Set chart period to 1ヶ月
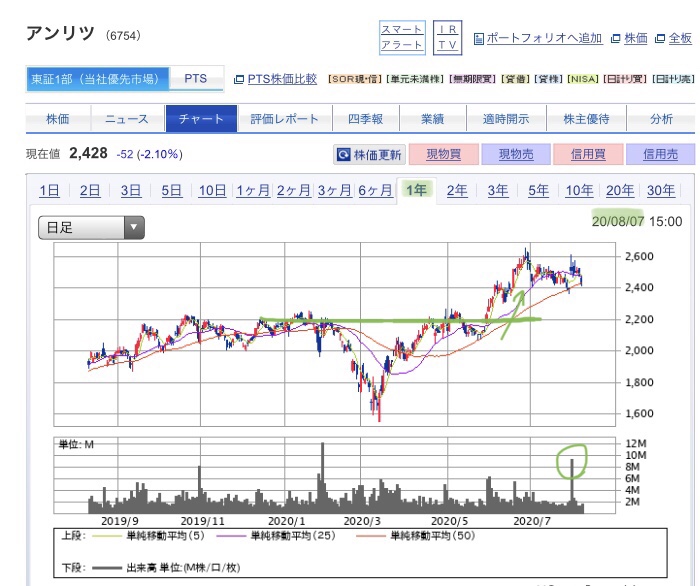Viewport: 700px width, 586px height. (253, 191)
